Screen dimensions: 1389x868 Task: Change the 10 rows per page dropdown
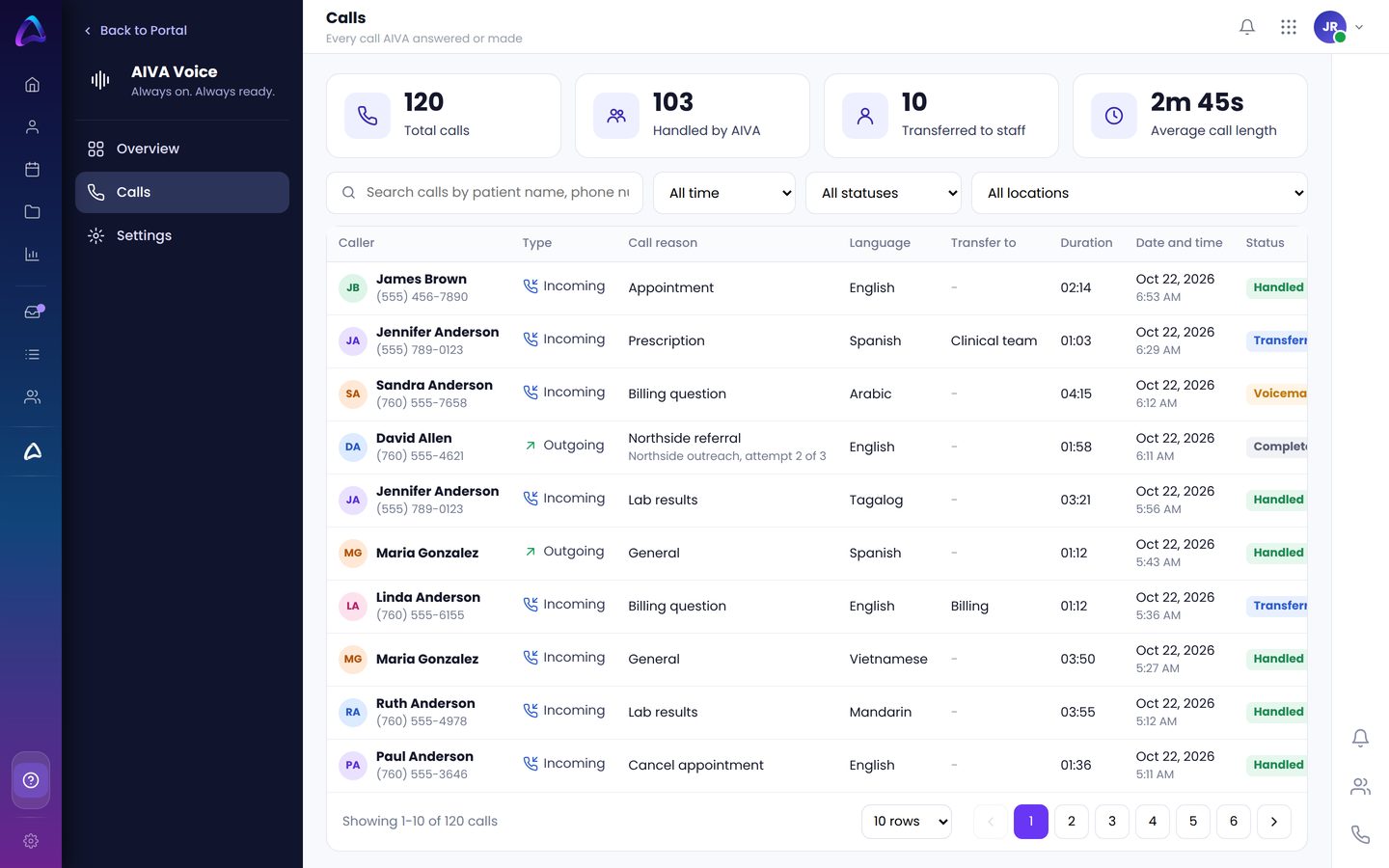point(907,822)
